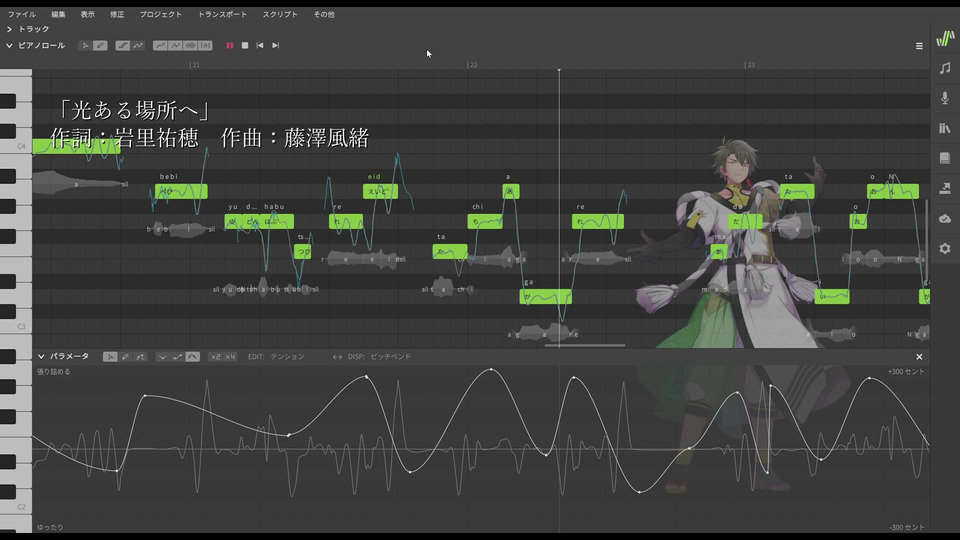Toggle phoneme [a] display button

point(205,45)
